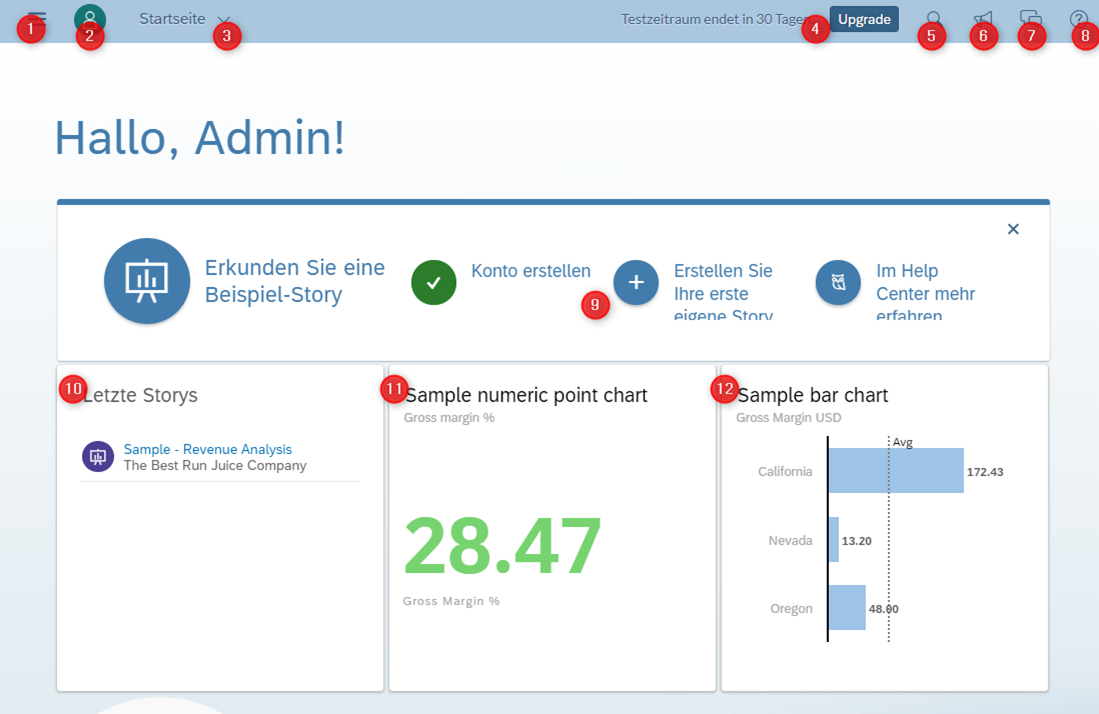Open the help question mark icon
1099x714 pixels.
pos(1079,19)
